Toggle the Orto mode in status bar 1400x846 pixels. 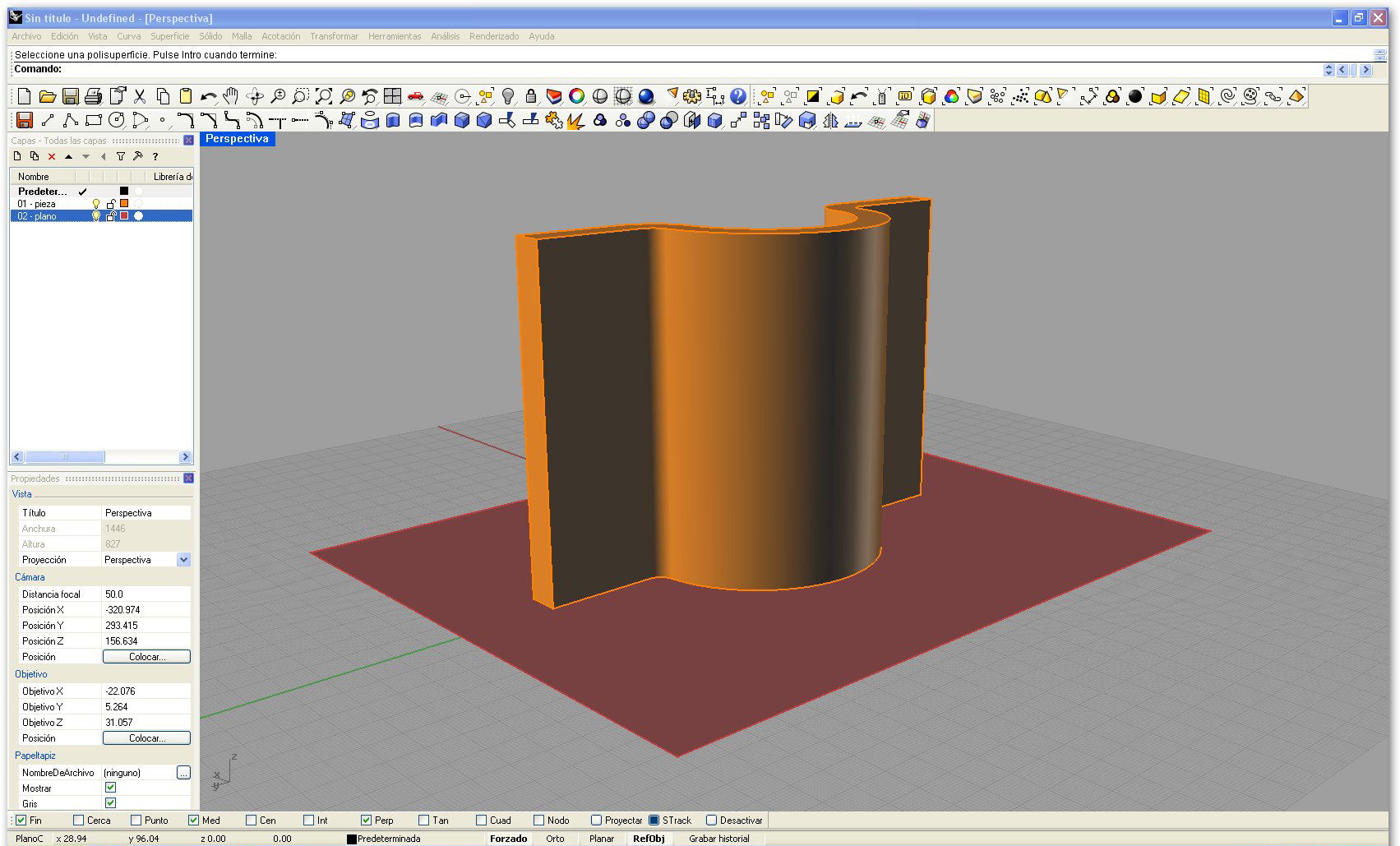555,839
